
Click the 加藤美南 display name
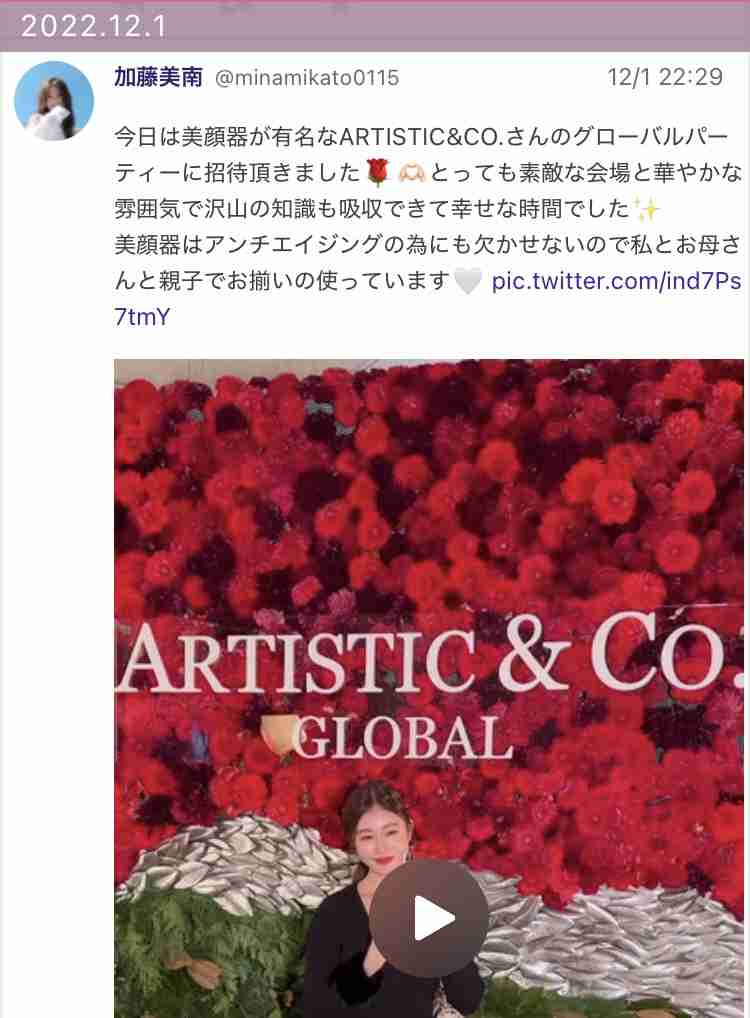(158, 77)
